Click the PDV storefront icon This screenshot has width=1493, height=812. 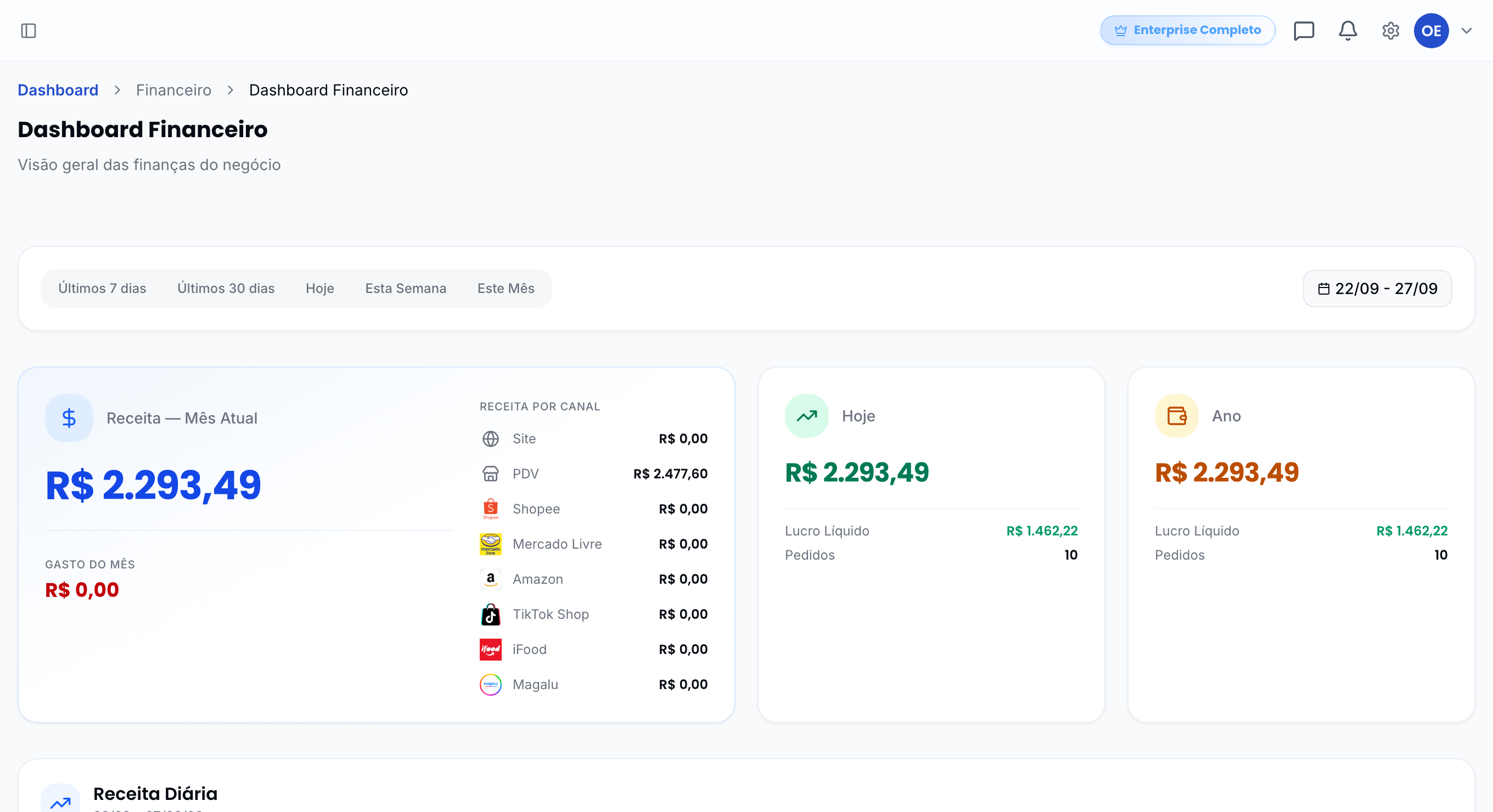(x=490, y=474)
